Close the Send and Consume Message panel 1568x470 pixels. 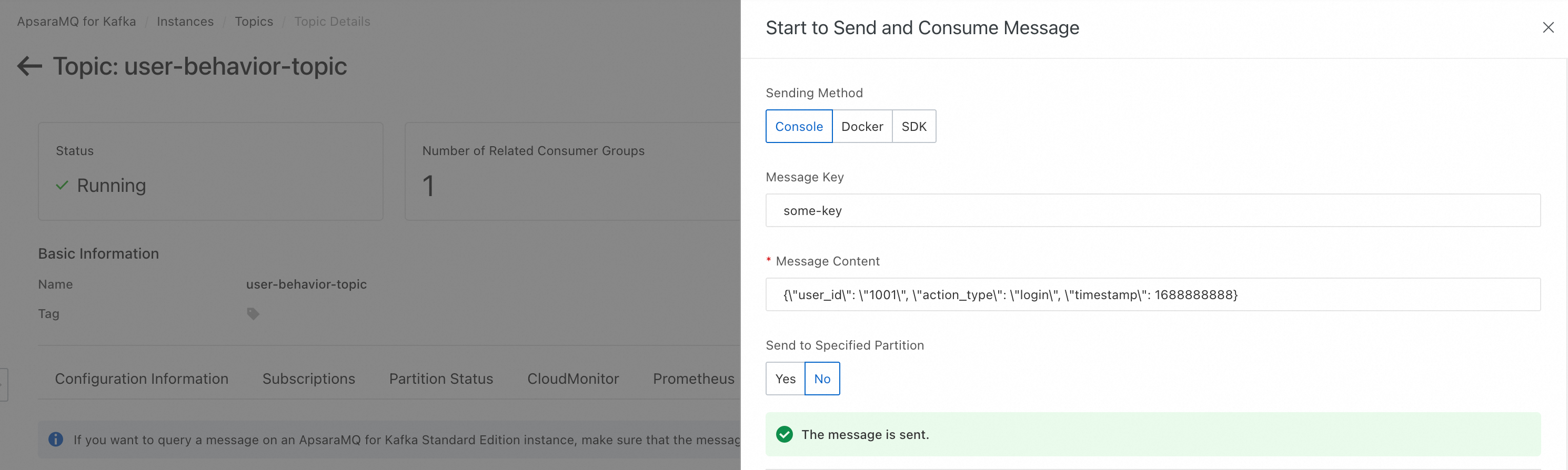coord(1548,27)
